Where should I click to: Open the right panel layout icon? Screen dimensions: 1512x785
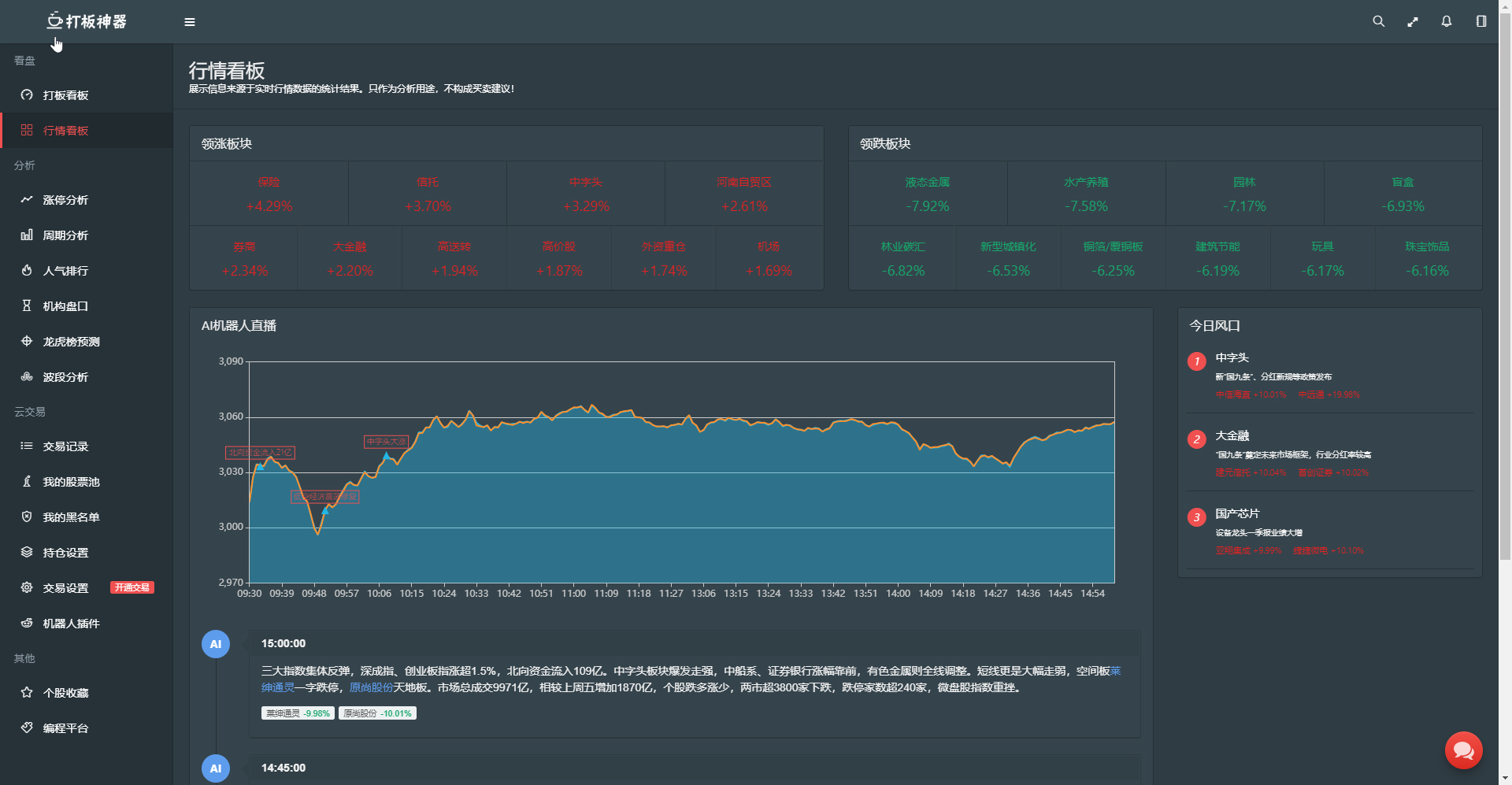point(1481,22)
